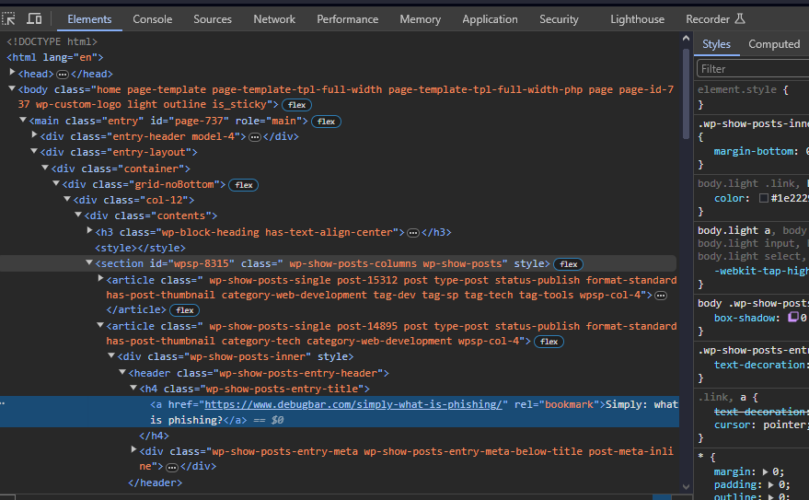
Task: Click the Recorder flask icon
Action: pos(740,19)
